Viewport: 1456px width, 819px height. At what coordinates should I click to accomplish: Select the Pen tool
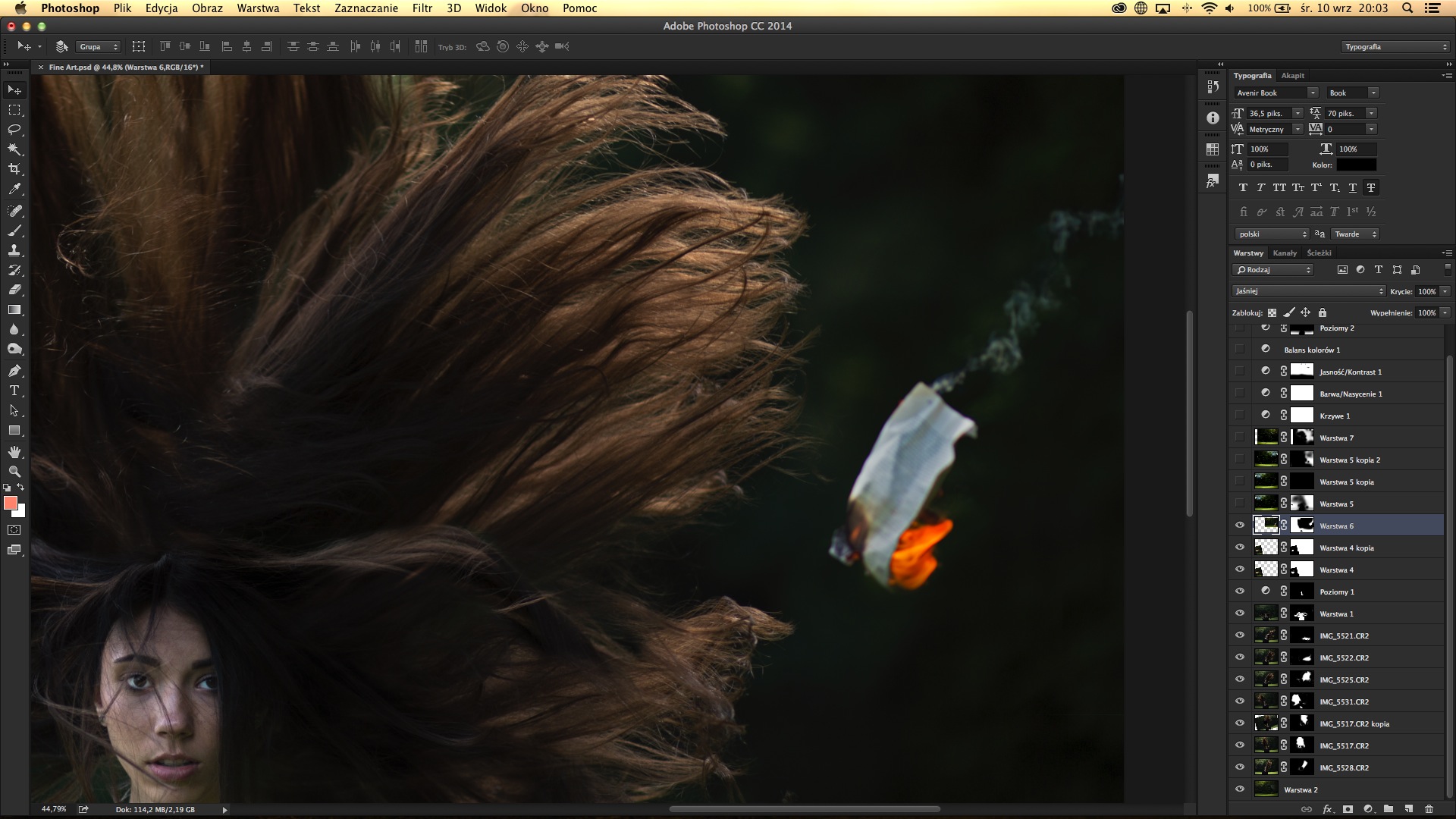coord(15,371)
